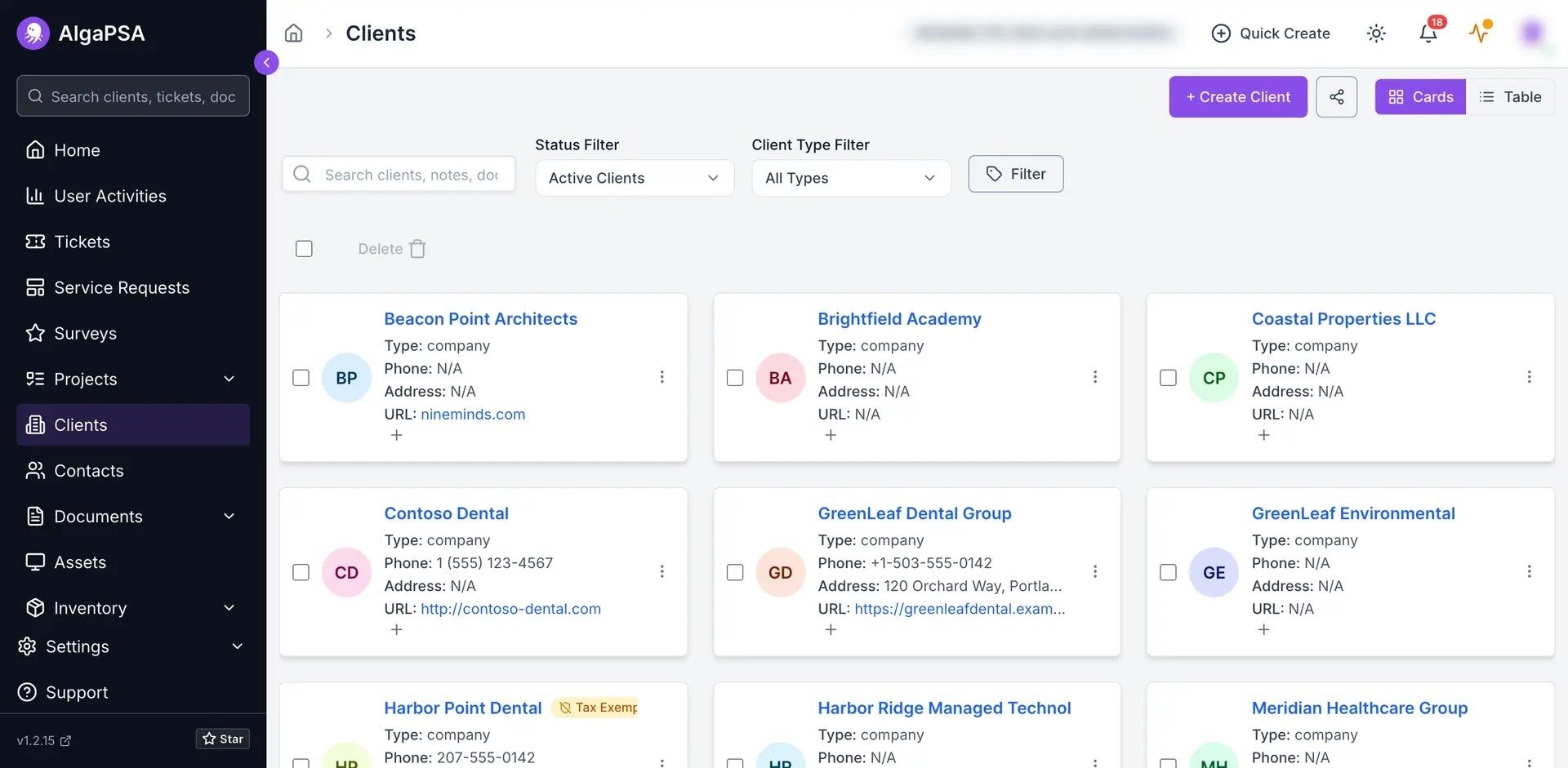Click the share icon beside Create Client

pyautogui.click(x=1337, y=97)
